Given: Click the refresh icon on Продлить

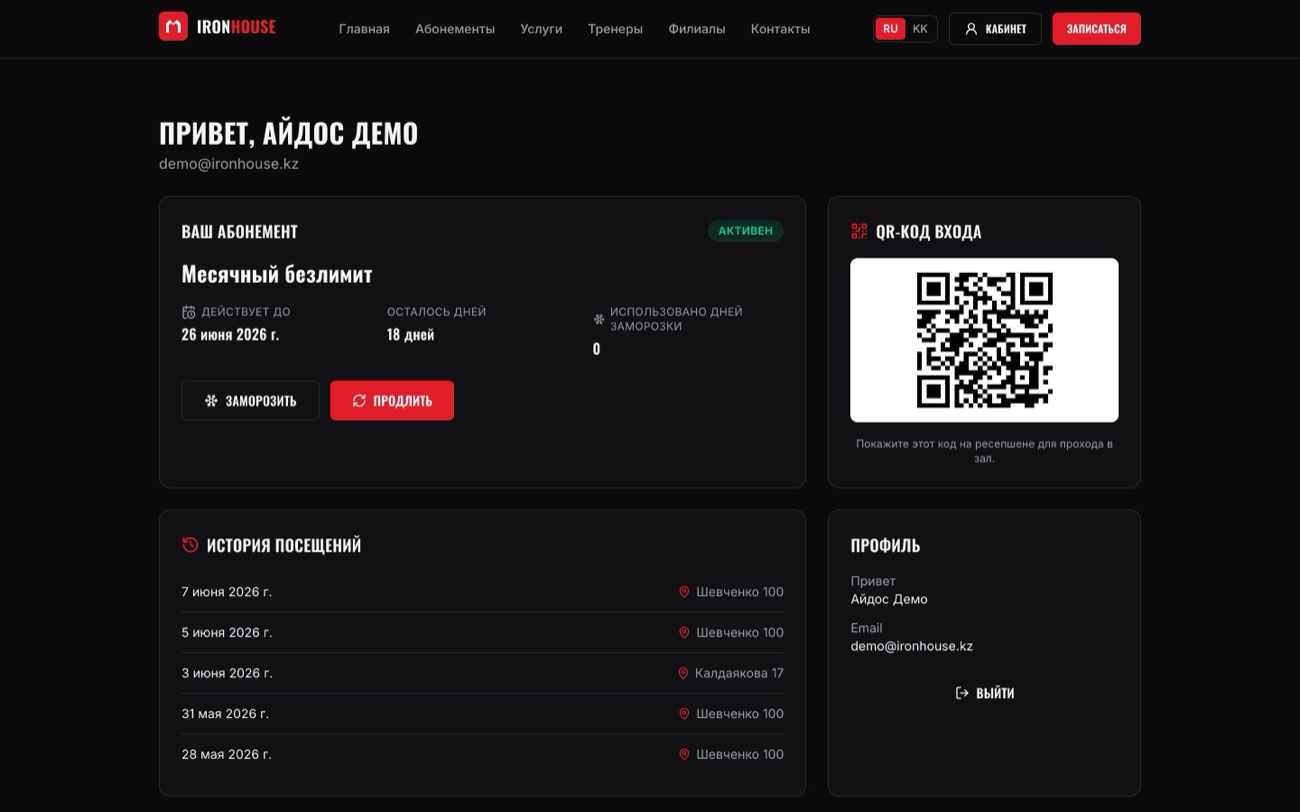Looking at the screenshot, I should coord(360,401).
